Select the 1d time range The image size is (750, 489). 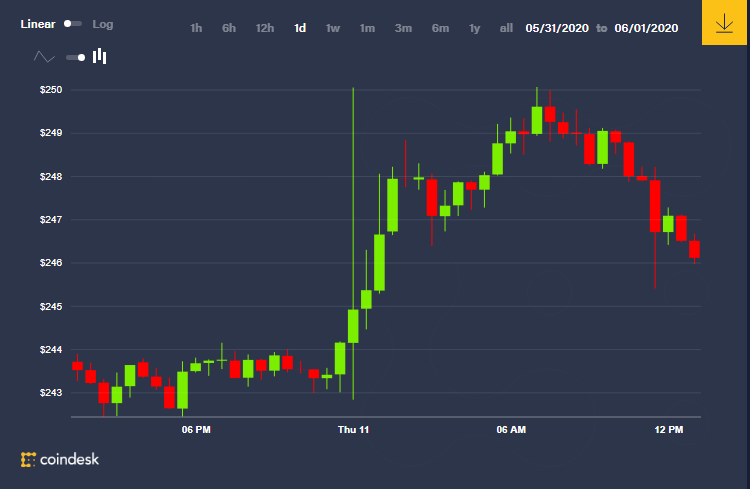coord(300,28)
